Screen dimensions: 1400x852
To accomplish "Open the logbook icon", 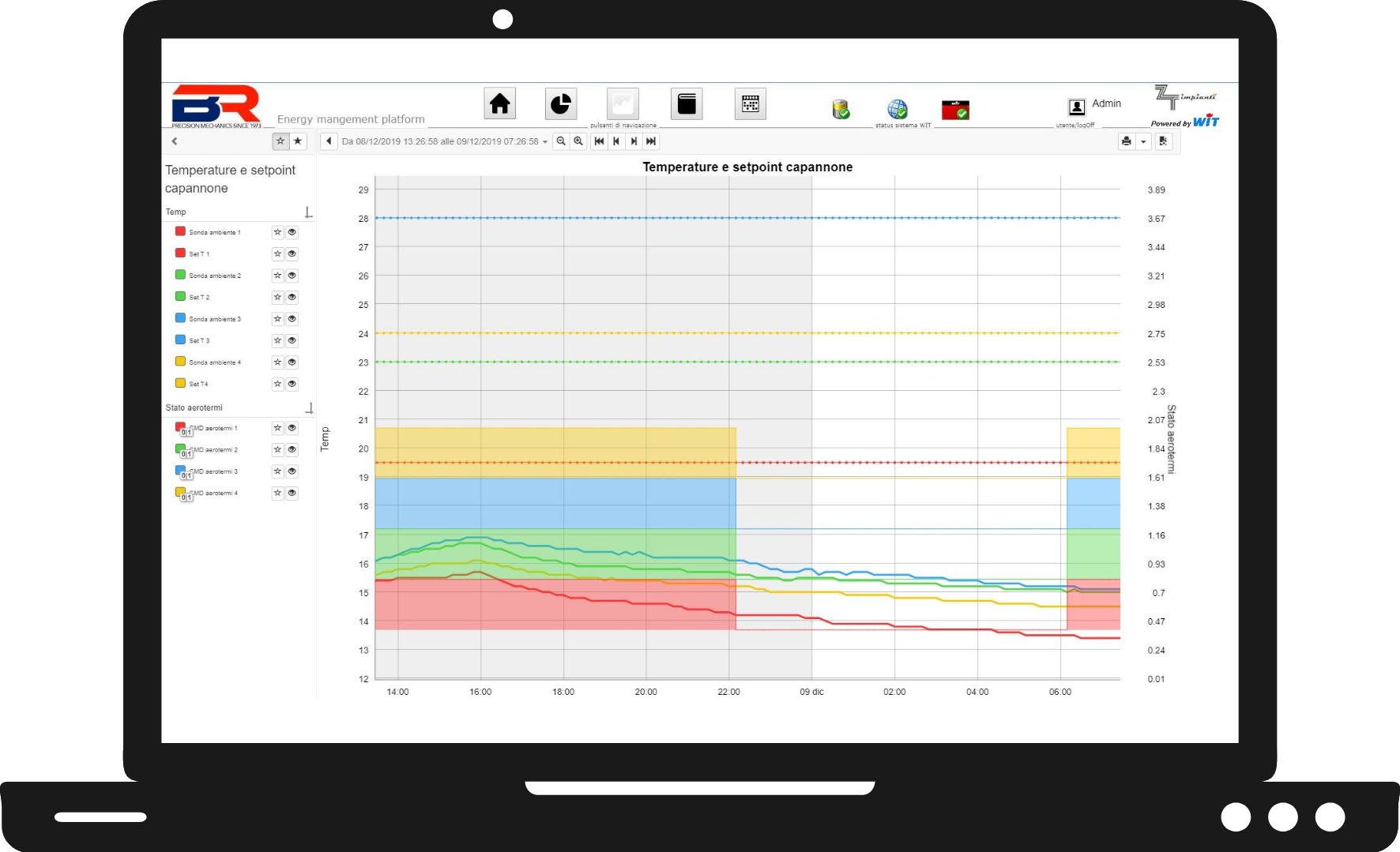I will tap(687, 103).
